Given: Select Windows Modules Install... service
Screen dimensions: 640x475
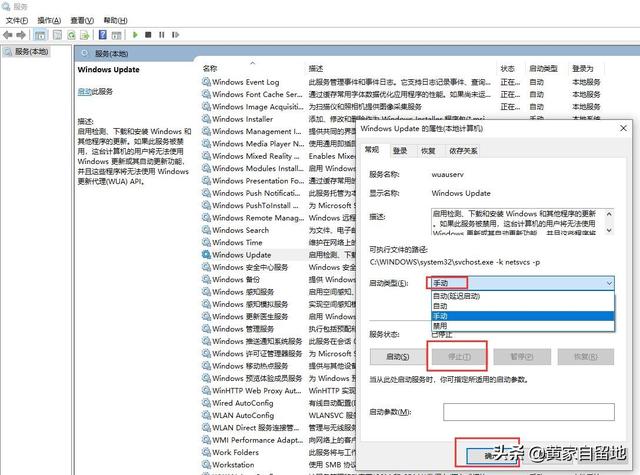Looking at the screenshot, I should click(258, 168).
